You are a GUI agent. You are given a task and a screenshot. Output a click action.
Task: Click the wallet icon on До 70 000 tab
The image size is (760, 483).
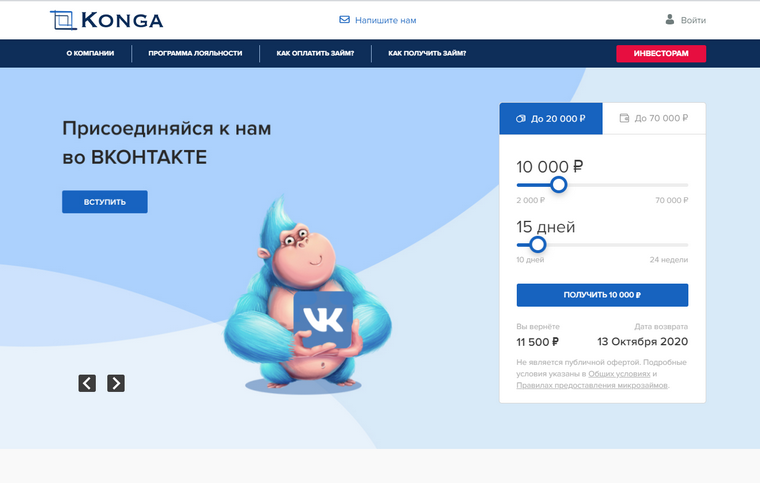(624, 118)
